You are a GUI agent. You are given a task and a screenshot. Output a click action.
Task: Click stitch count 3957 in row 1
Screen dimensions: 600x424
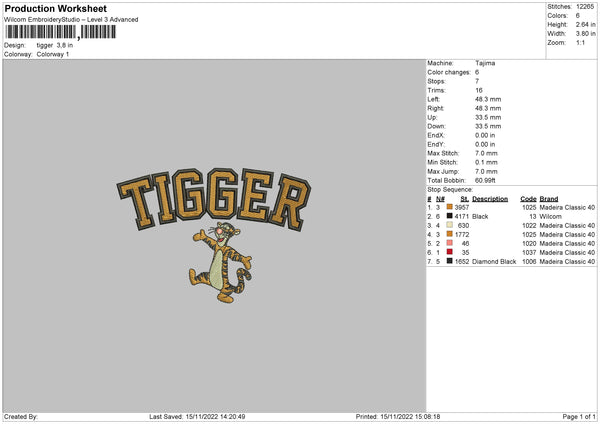[462, 207]
